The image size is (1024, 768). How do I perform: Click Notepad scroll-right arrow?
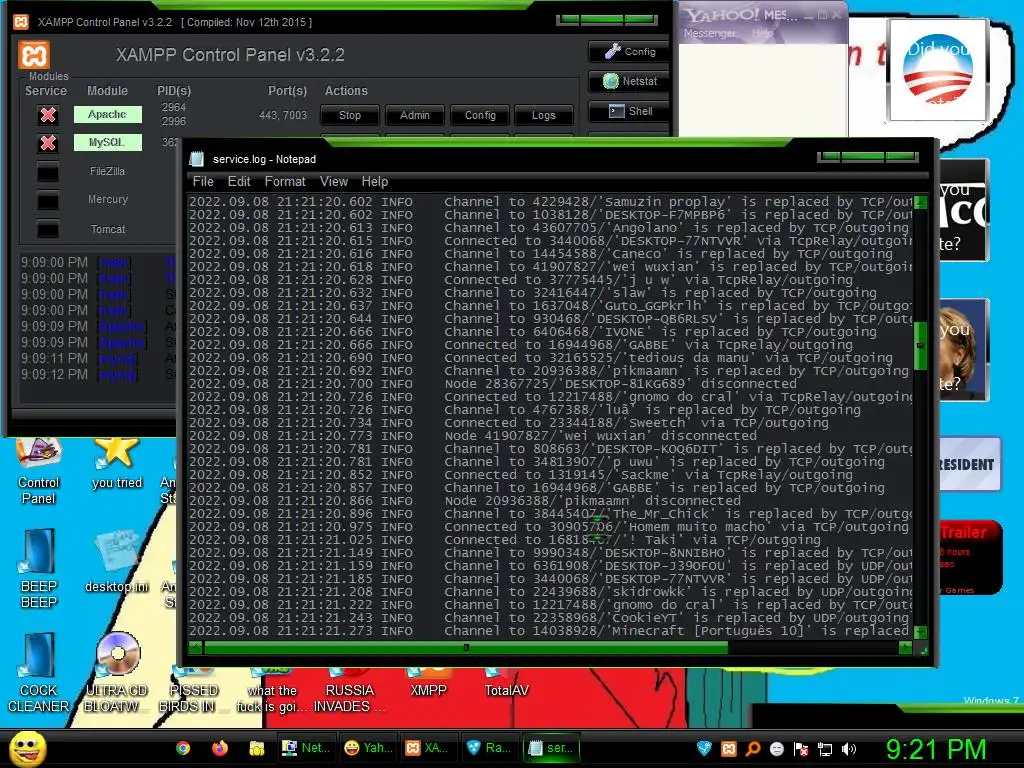(x=905, y=648)
